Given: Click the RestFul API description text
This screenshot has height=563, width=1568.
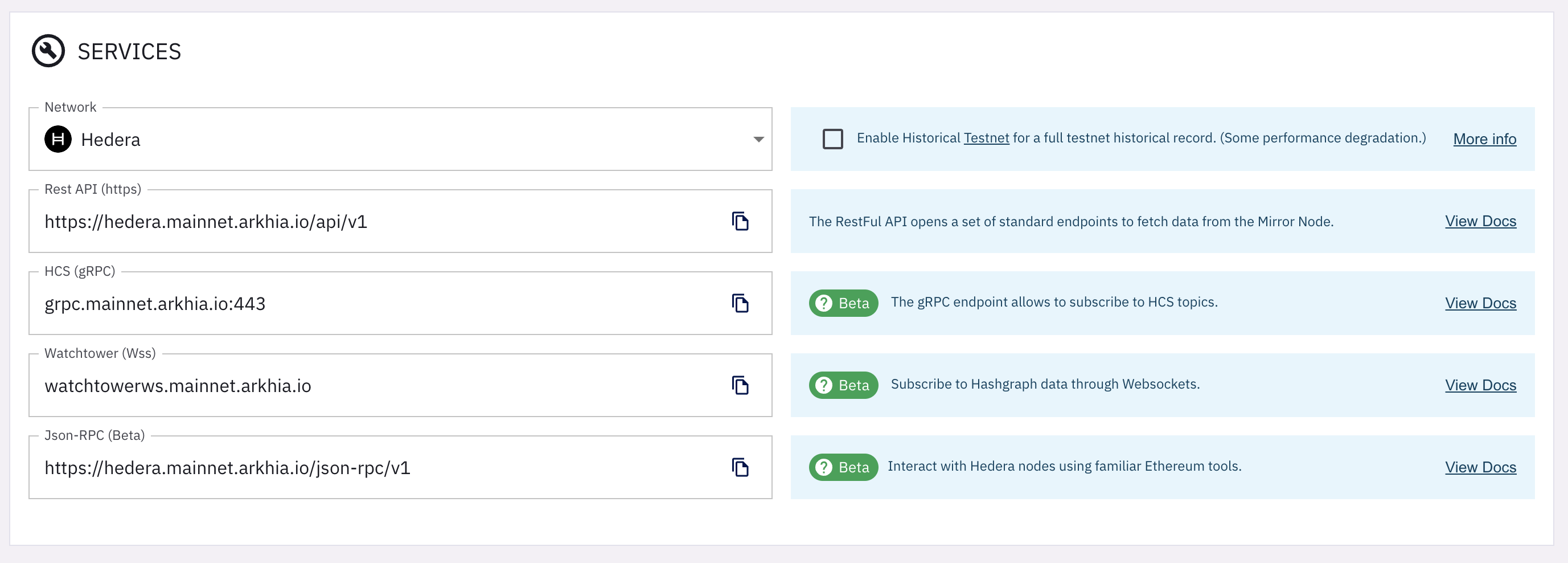Looking at the screenshot, I should 1071,222.
